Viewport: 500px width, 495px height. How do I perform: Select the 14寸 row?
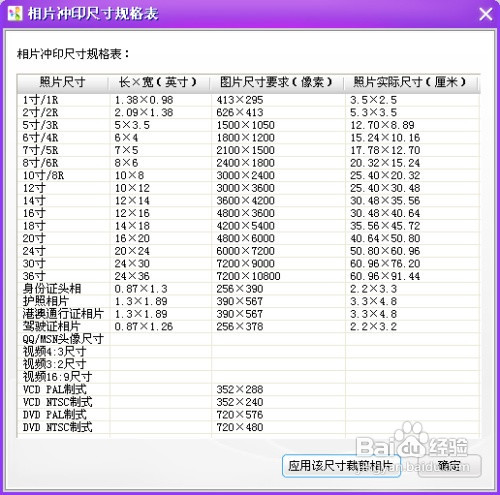coord(248,201)
